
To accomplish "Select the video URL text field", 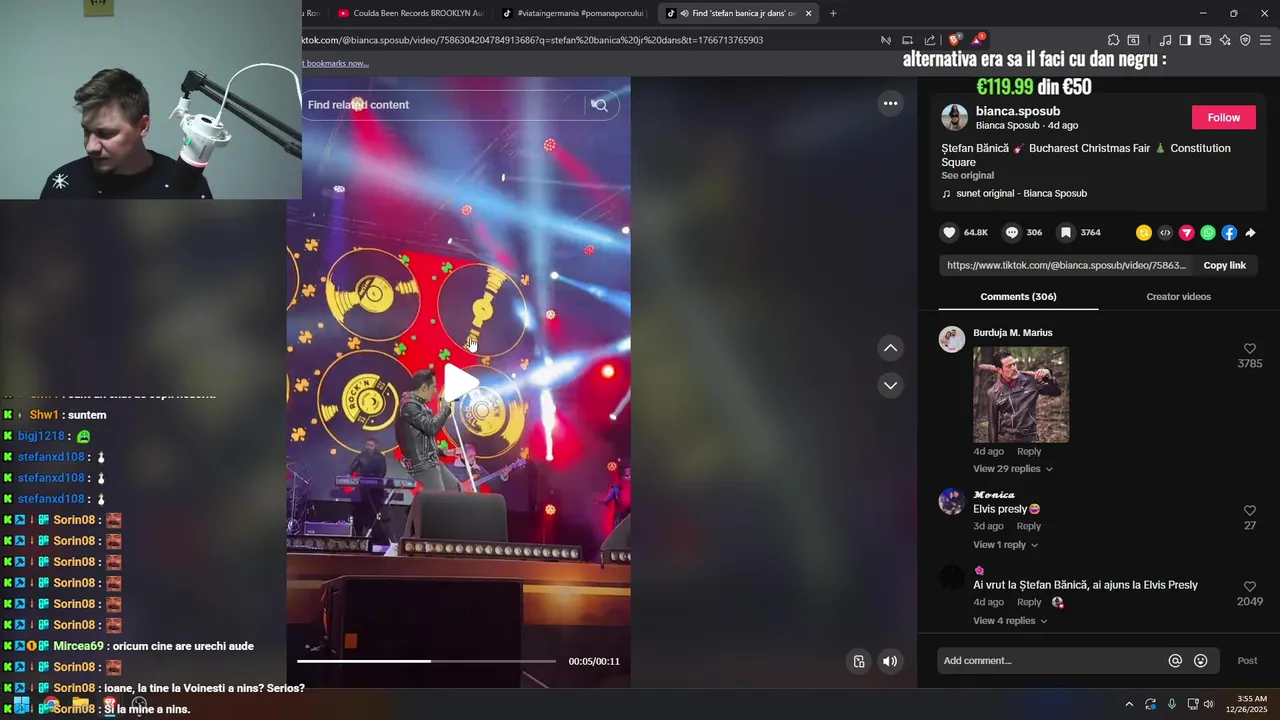I will click(x=1066, y=265).
